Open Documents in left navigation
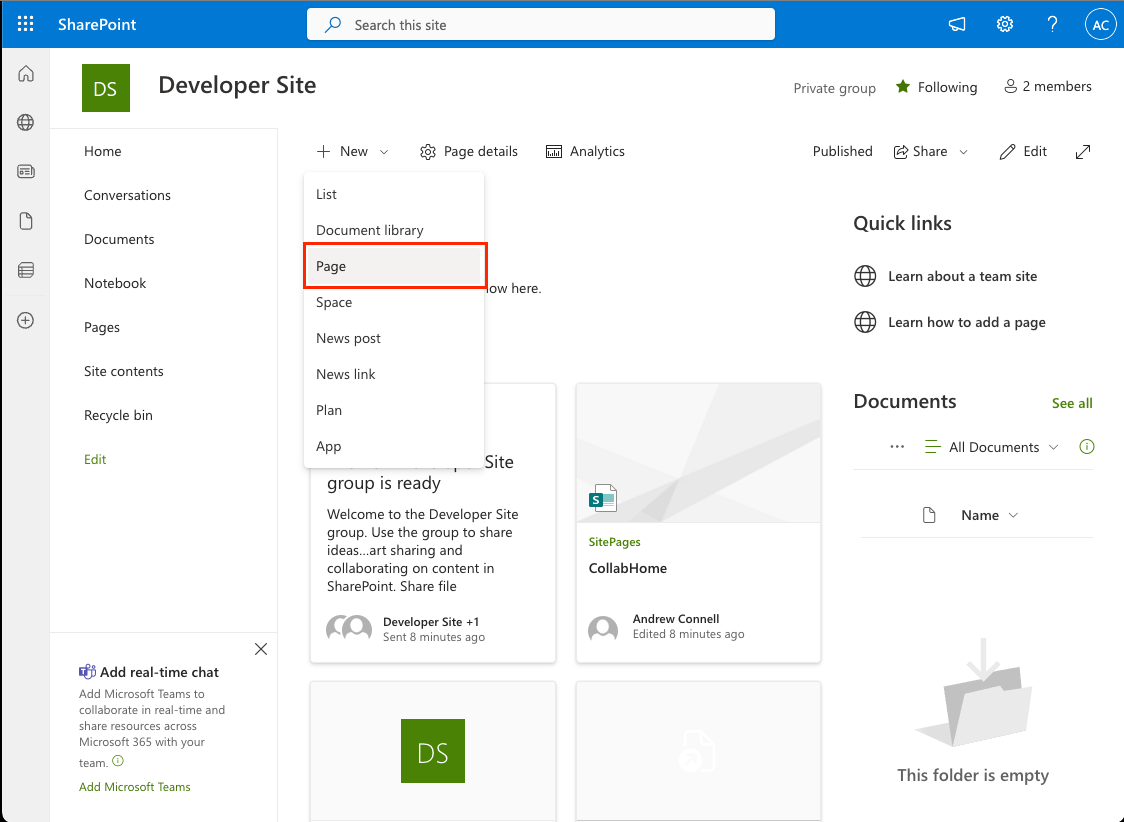The width and height of the screenshot is (1124, 822). coord(119,239)
